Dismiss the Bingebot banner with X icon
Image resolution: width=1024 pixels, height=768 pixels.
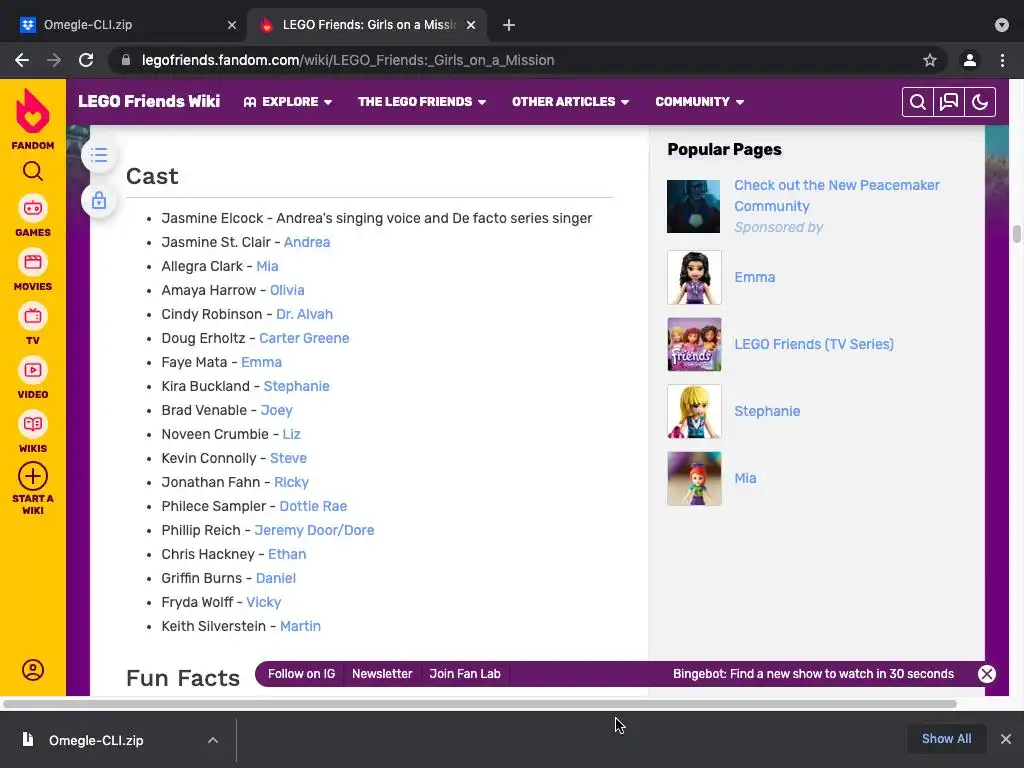(x=987, y=674)
